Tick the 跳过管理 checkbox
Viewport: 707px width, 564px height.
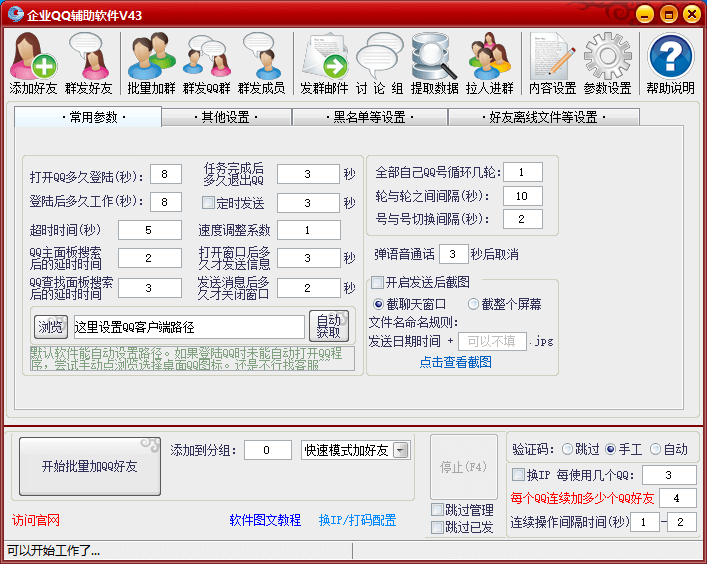(437, 510)
